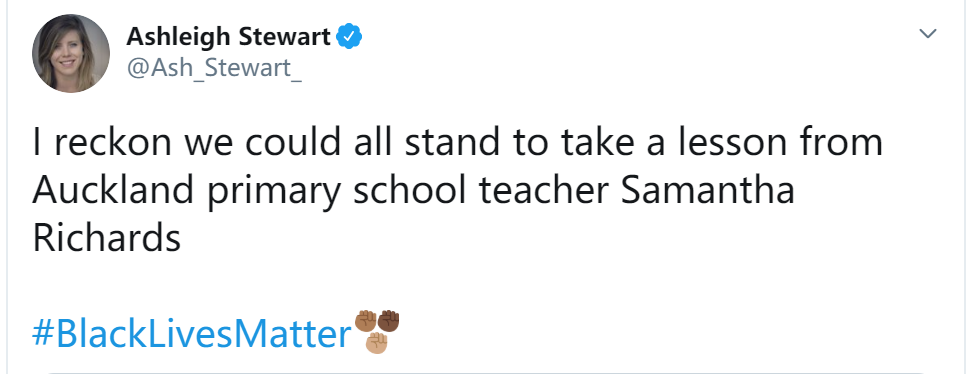Visit the Ashleigh Stewart display name link
The height and width of the screenshot is (374, 972).
[228, 37]
